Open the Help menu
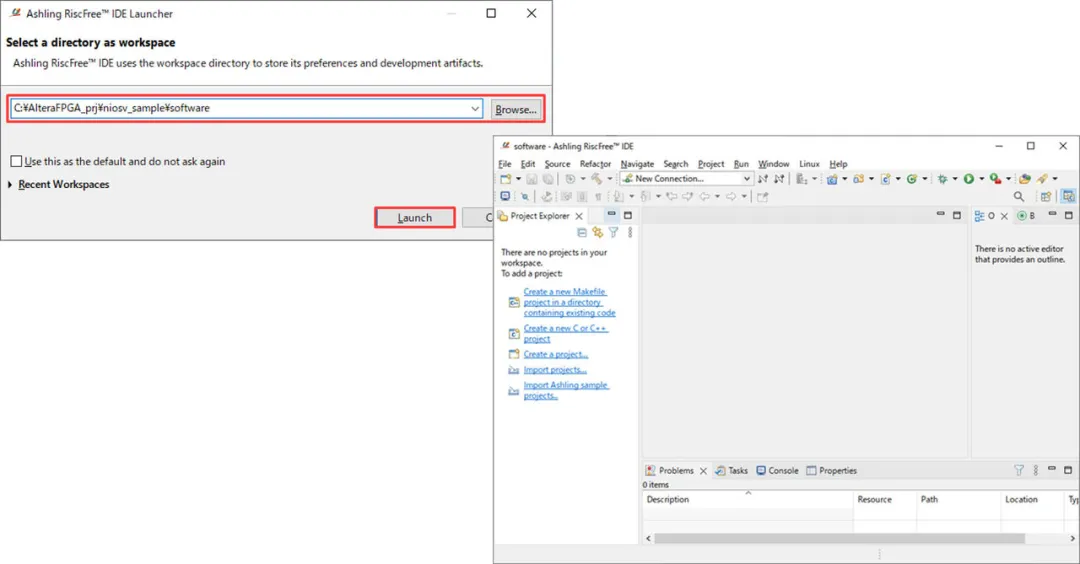Screen dimensions: 1080x564 838,164
